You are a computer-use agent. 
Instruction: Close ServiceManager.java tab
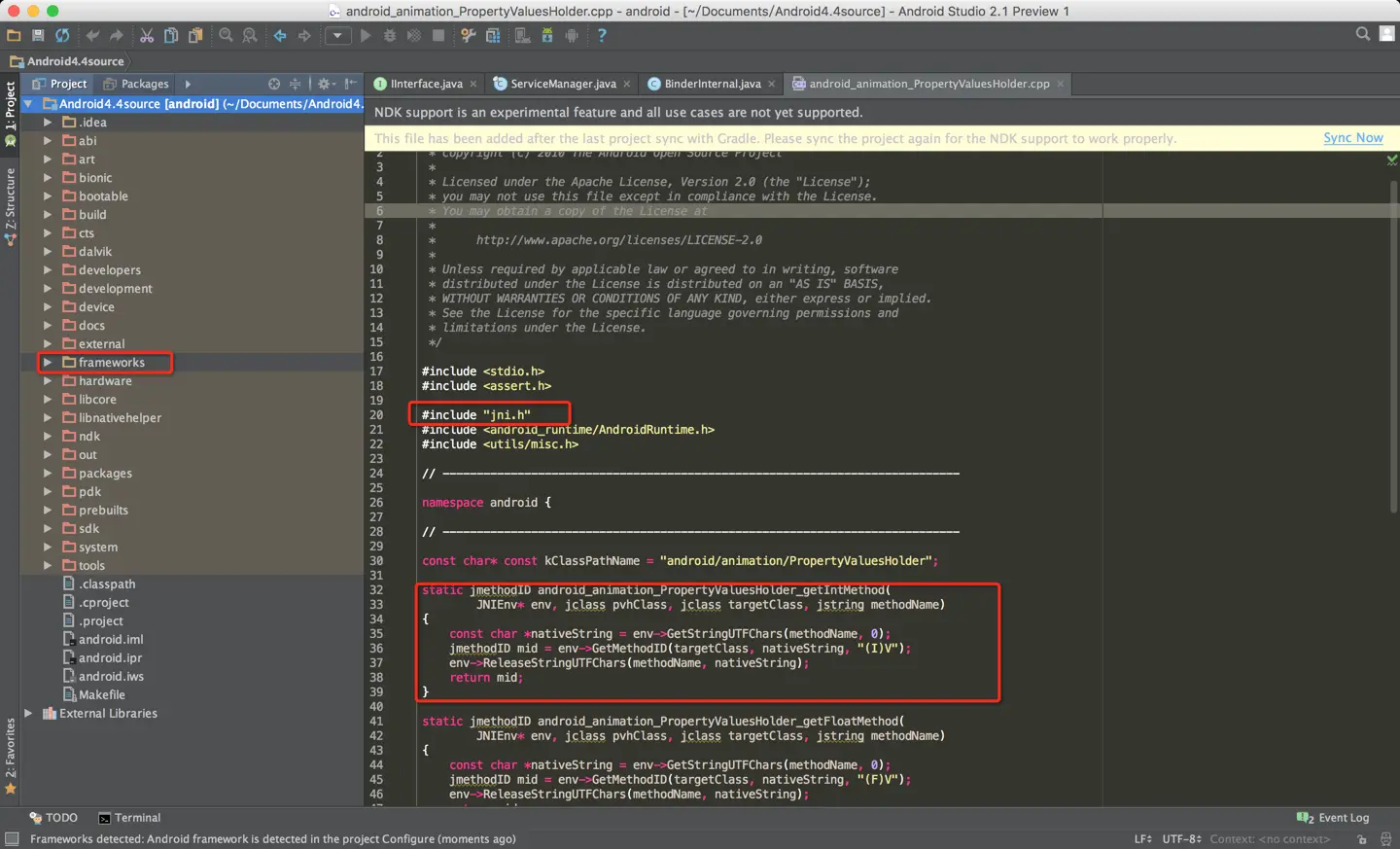(x=627, y=84)
